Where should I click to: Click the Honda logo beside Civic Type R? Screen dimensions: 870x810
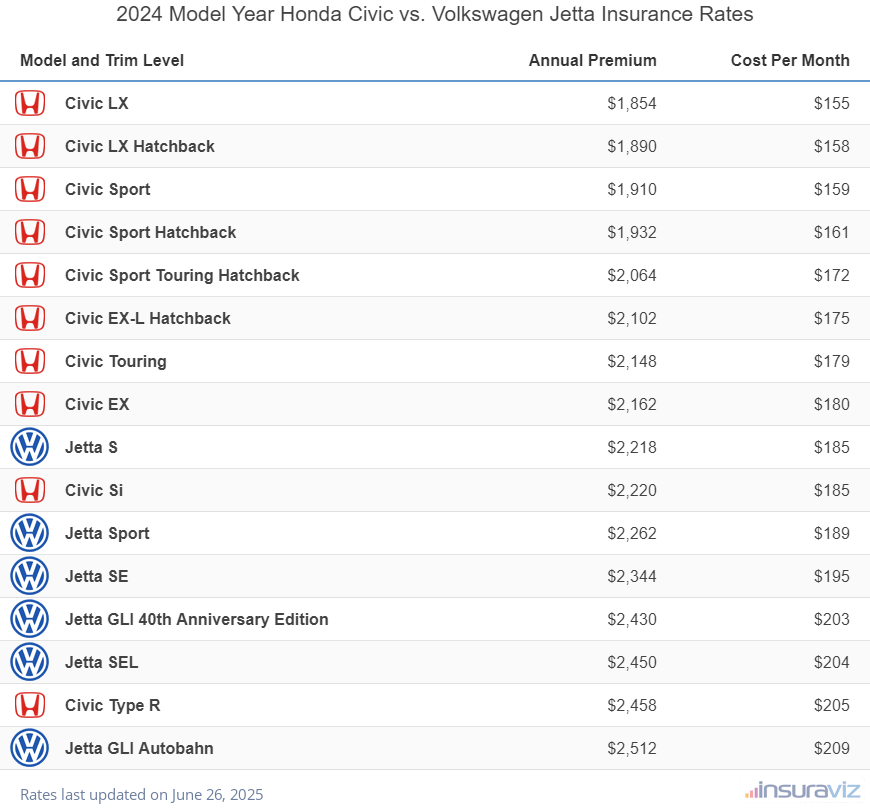tap(30, 705)
